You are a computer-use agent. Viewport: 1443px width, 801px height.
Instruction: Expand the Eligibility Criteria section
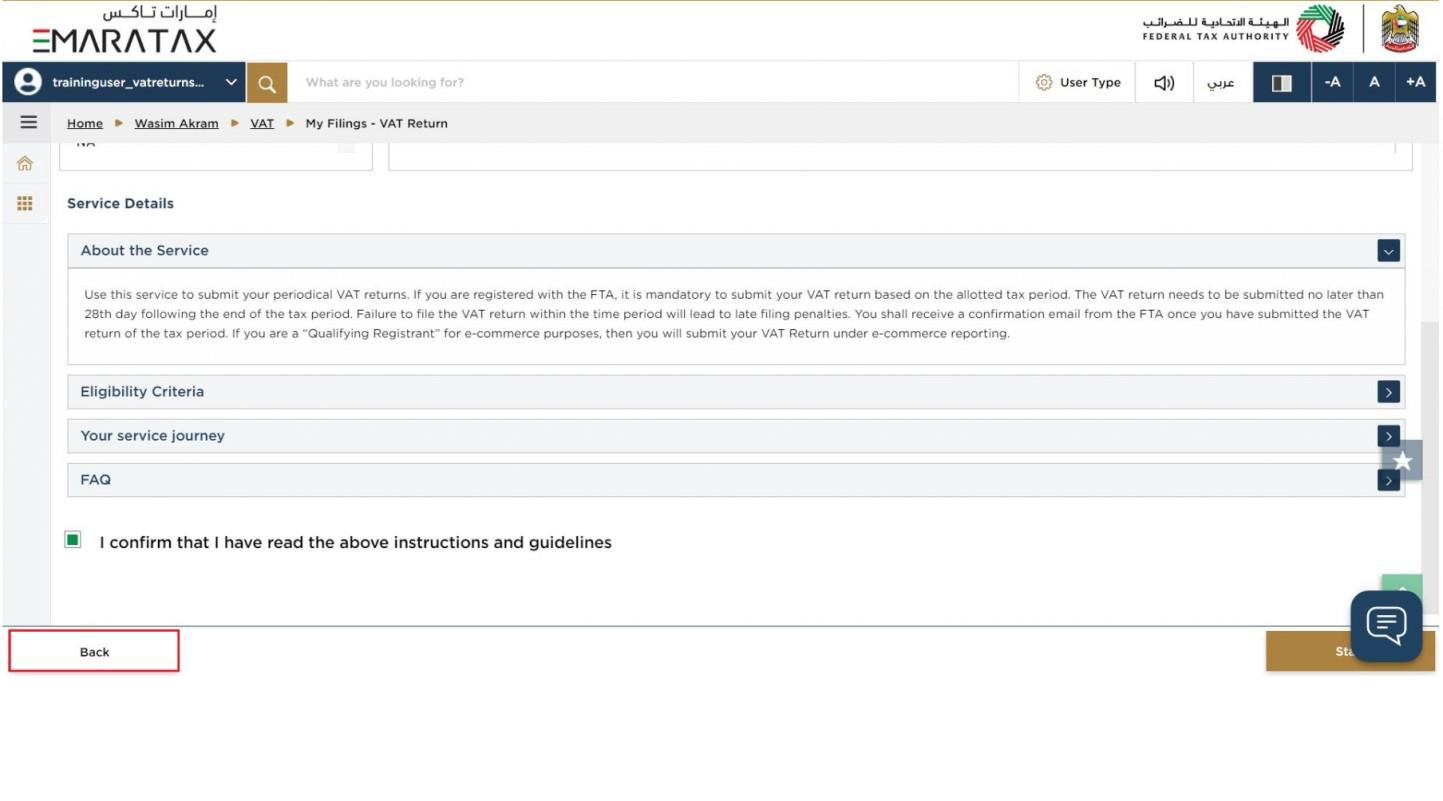[x=1388, y=392]
